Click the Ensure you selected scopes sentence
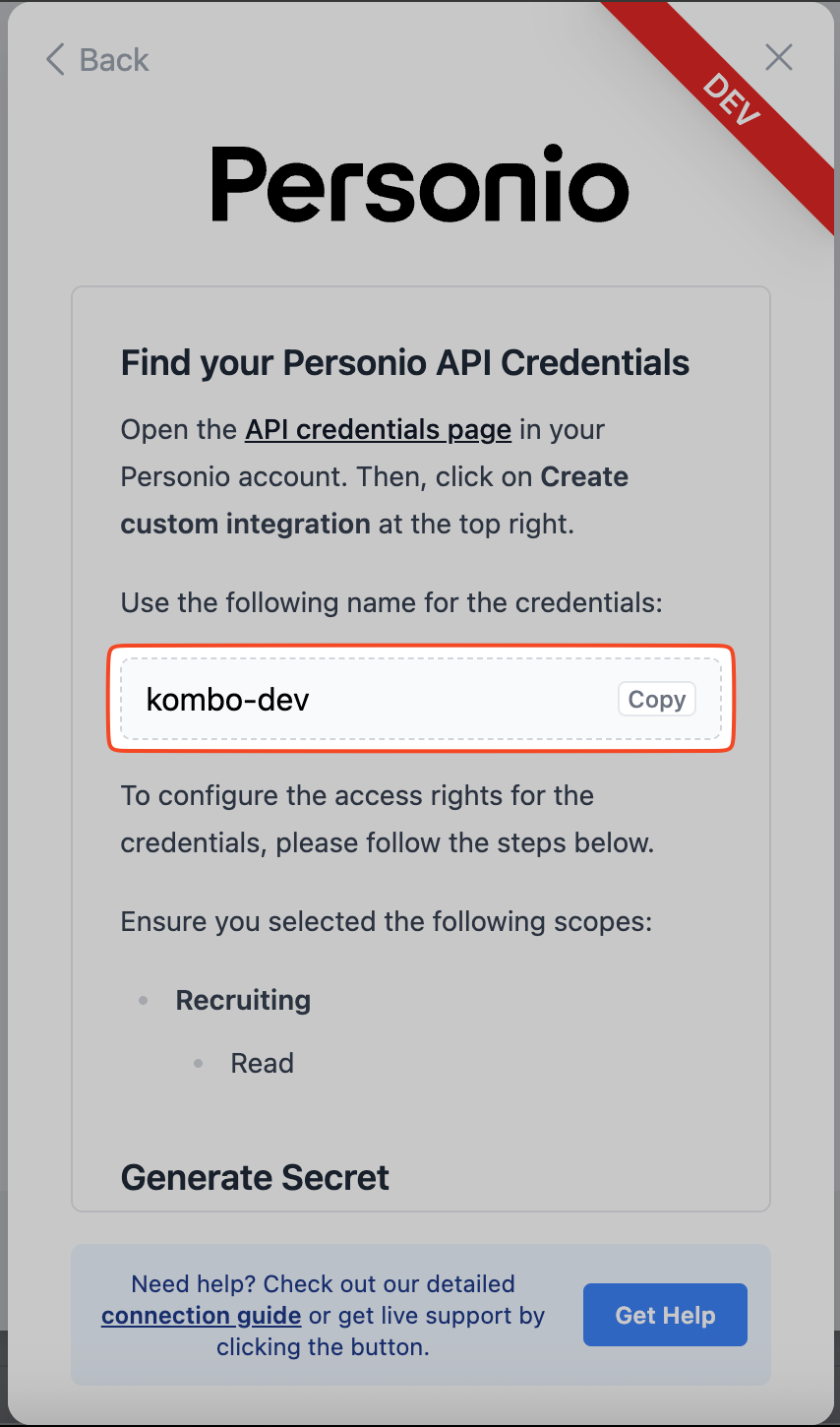 tap(386, 922)
